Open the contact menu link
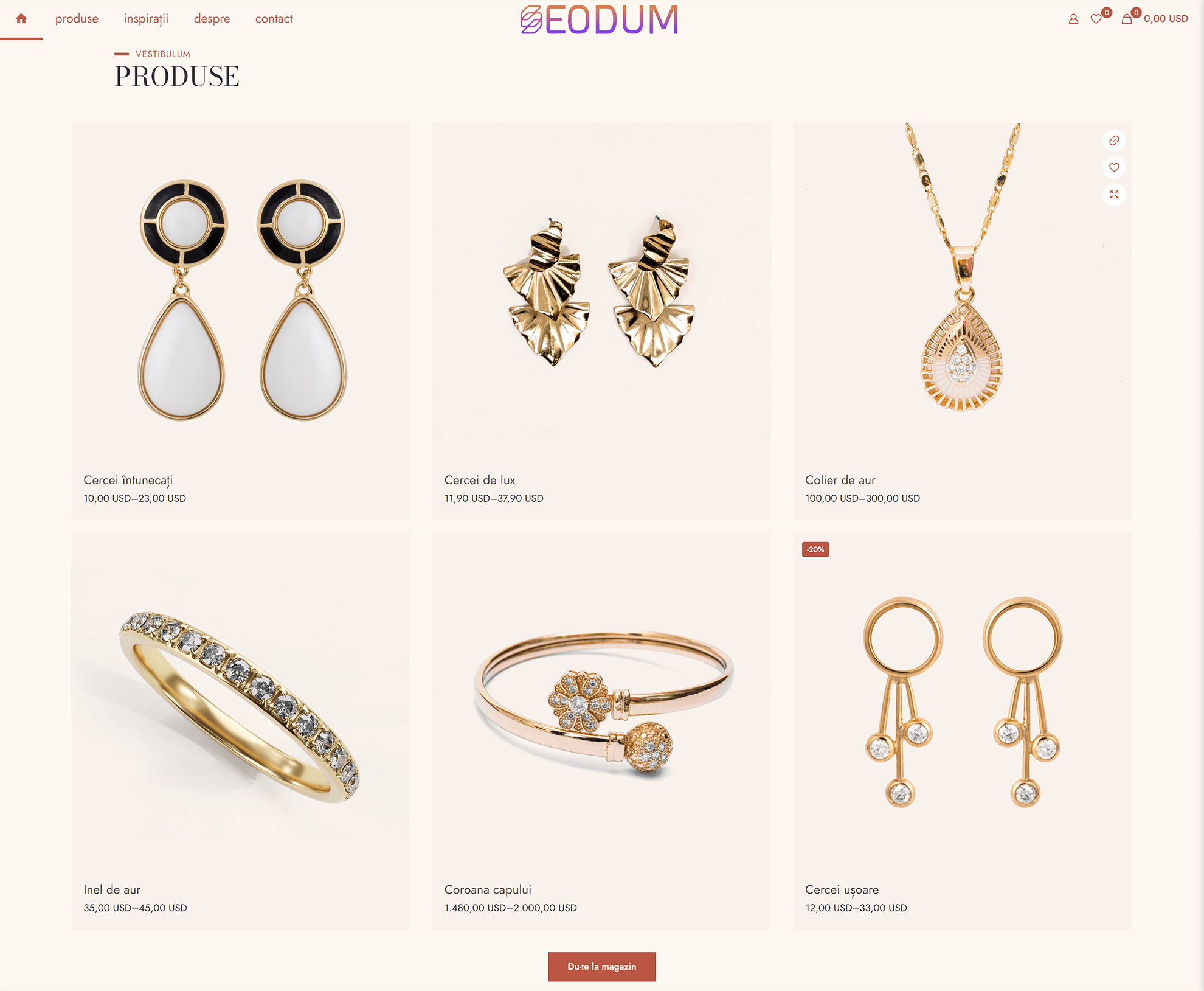The image size is (1204, 991). coord(274,19)
